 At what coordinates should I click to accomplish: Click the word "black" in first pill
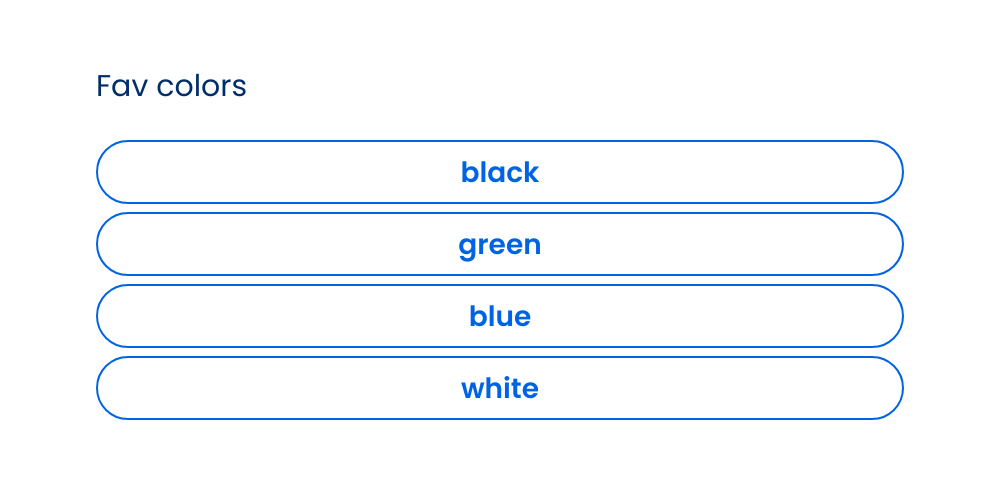[x=499, y=172]
